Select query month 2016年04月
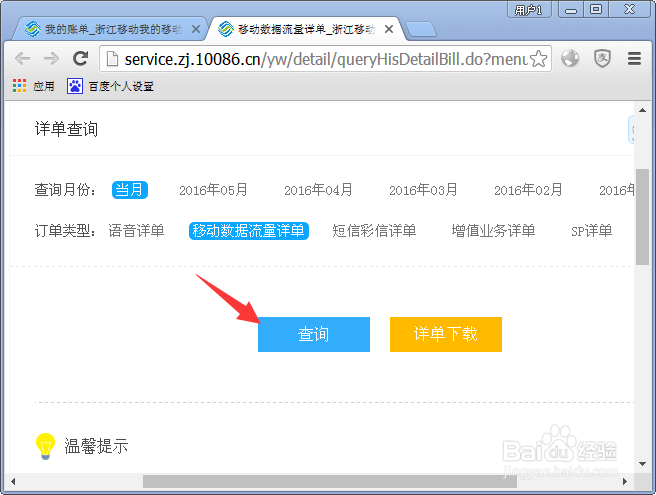656x495 pixels. coord(318,190)
